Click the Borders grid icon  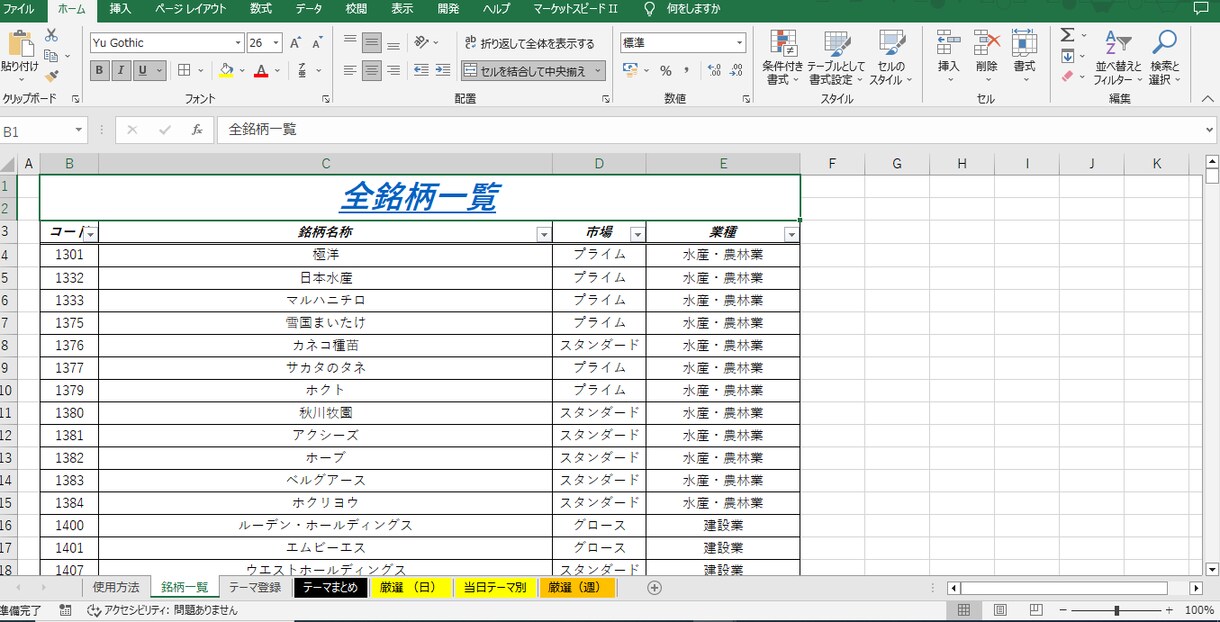click(184, 70)
